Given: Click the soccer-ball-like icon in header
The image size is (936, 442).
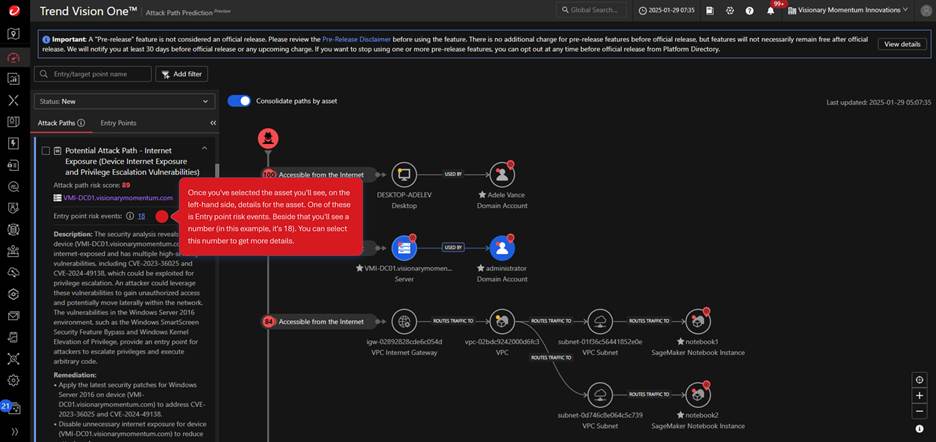Looking at the screenshot, I should pos(729,10).
